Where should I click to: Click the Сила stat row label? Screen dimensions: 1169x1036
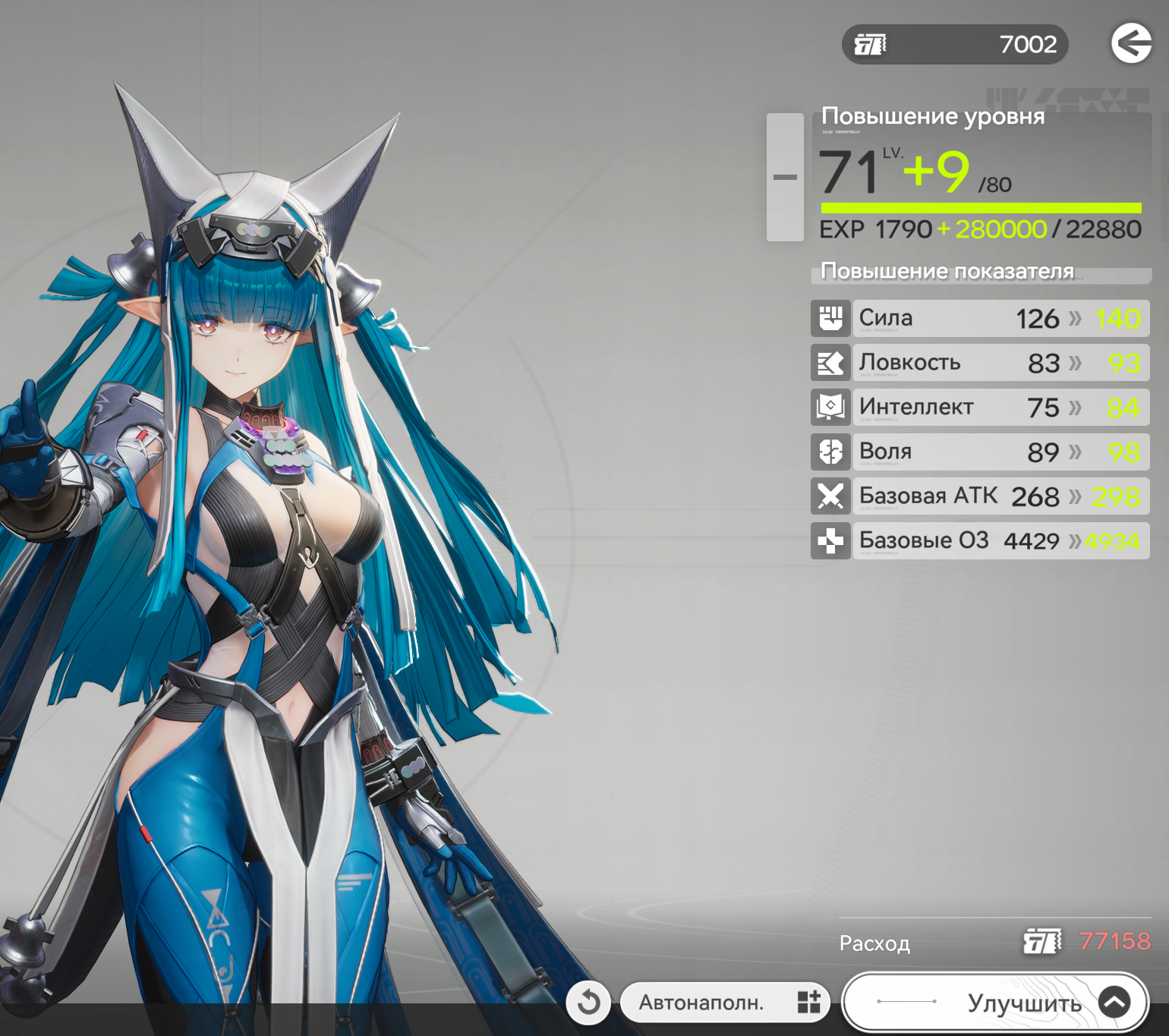tap(886, 318)
